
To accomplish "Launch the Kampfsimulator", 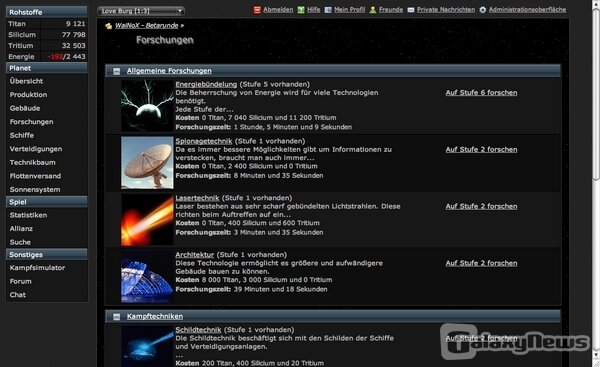I will coord(37,268).
